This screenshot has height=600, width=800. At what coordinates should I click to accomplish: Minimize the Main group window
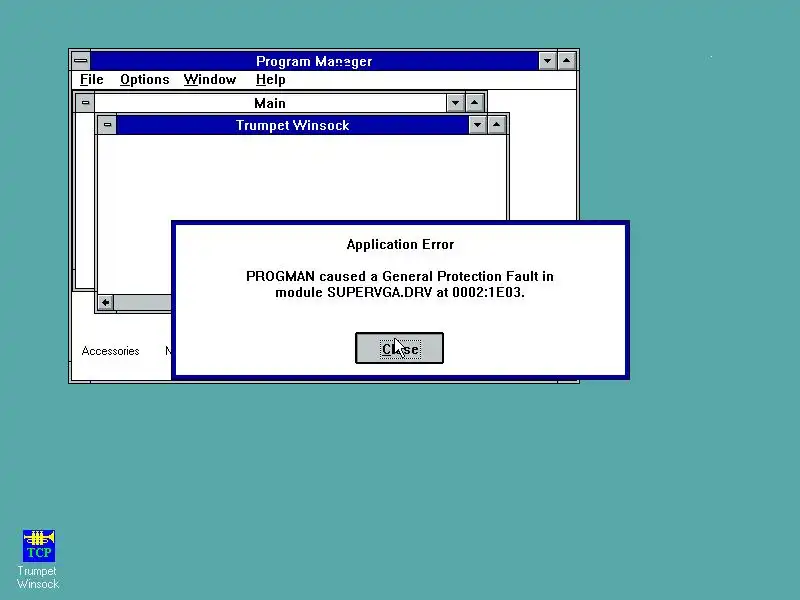click(455, 103)
